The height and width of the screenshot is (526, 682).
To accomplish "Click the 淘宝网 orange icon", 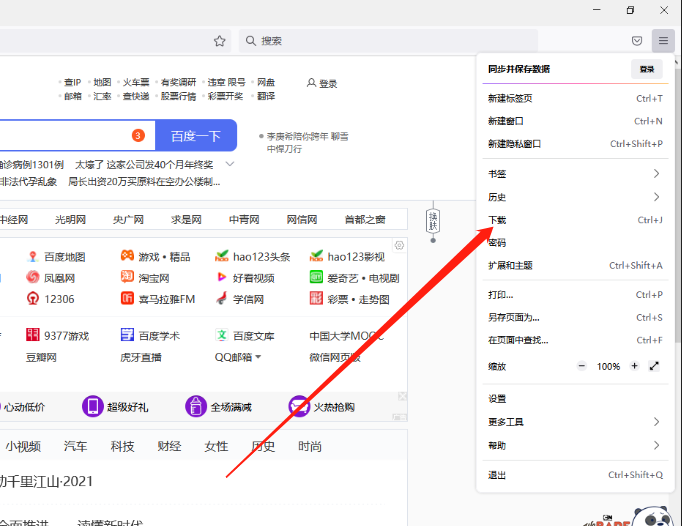I will click(127, 277).
